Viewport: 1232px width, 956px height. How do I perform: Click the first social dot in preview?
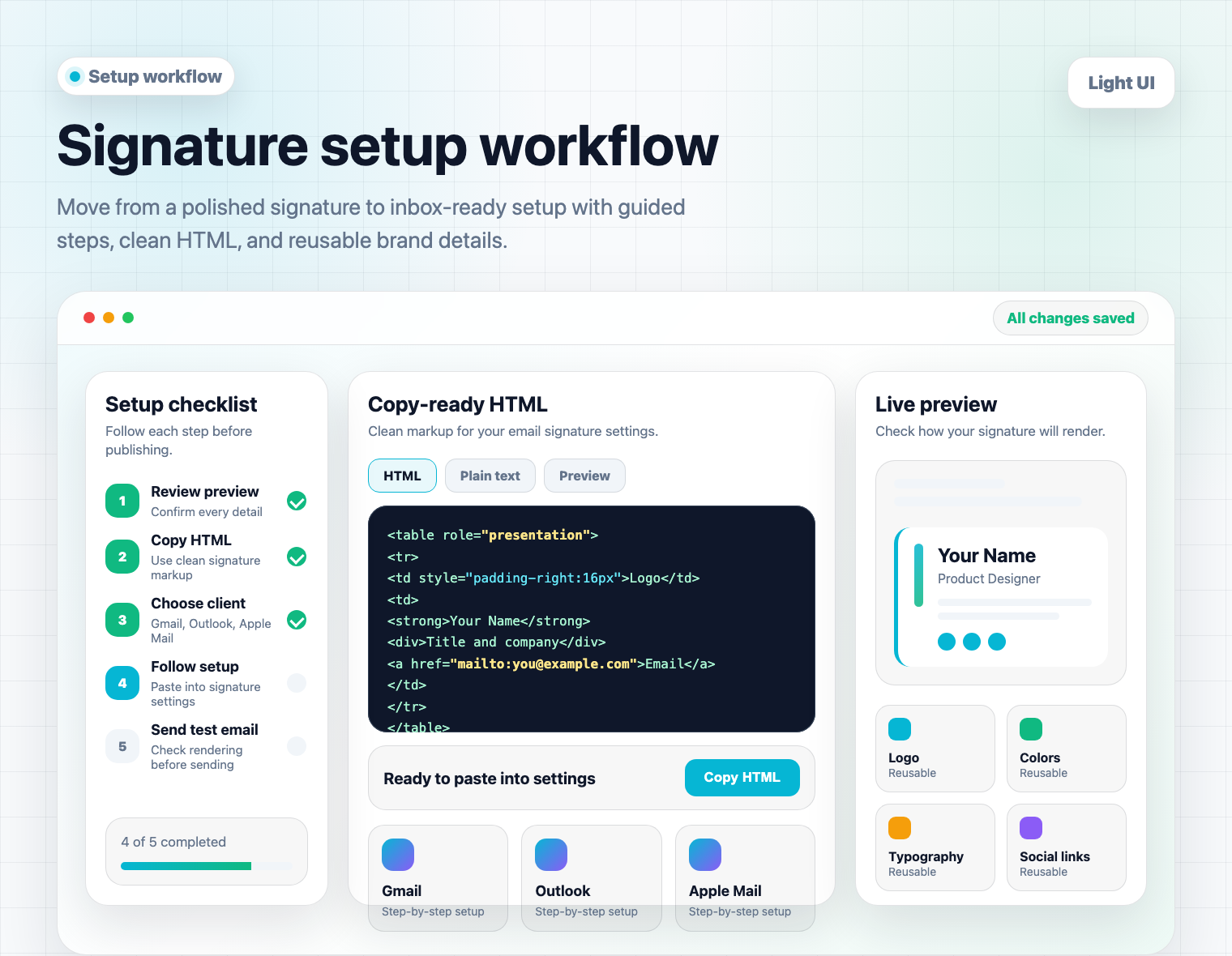point(947,642)
